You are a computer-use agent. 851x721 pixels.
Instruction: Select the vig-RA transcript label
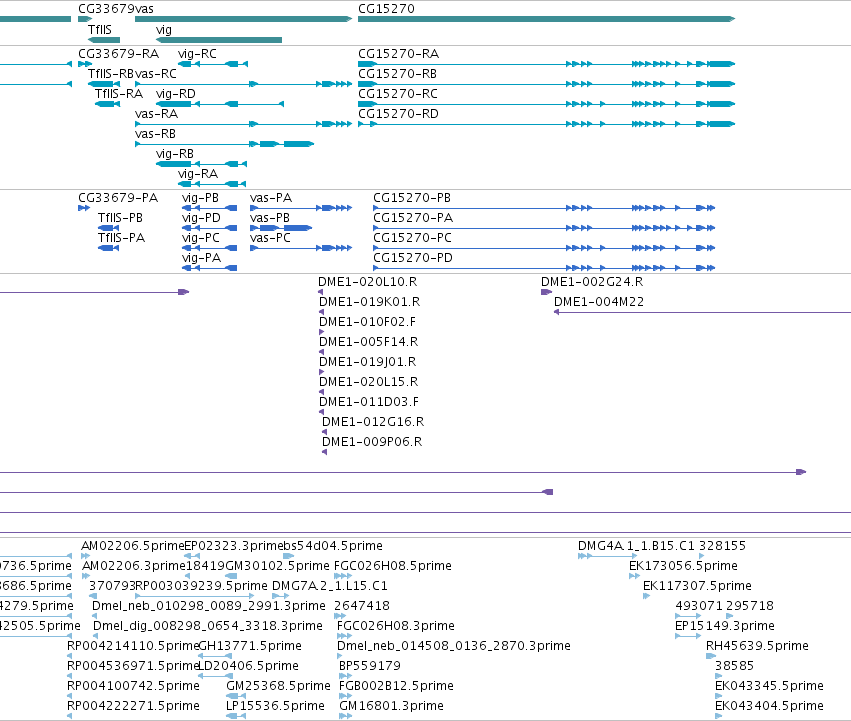pyautogui.click(x=198, y=174)
